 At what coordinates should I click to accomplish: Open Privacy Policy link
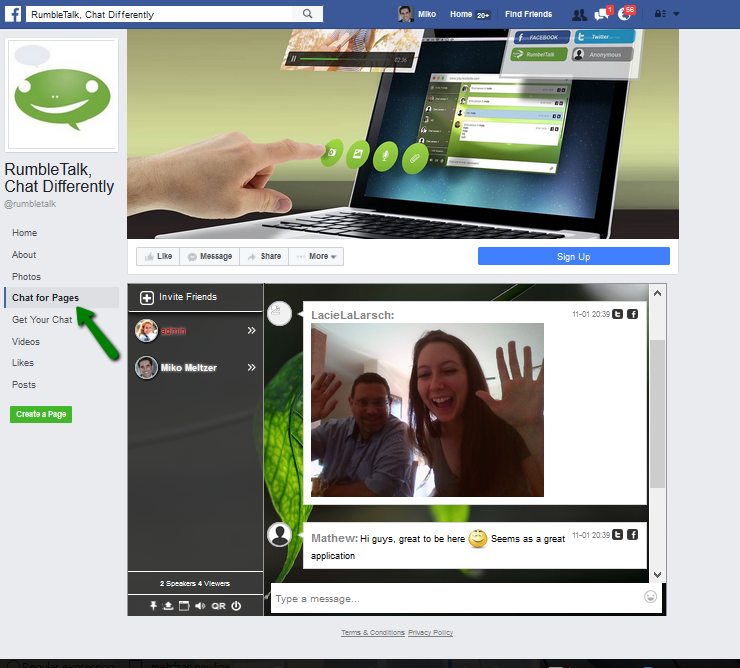coord(430,633)
